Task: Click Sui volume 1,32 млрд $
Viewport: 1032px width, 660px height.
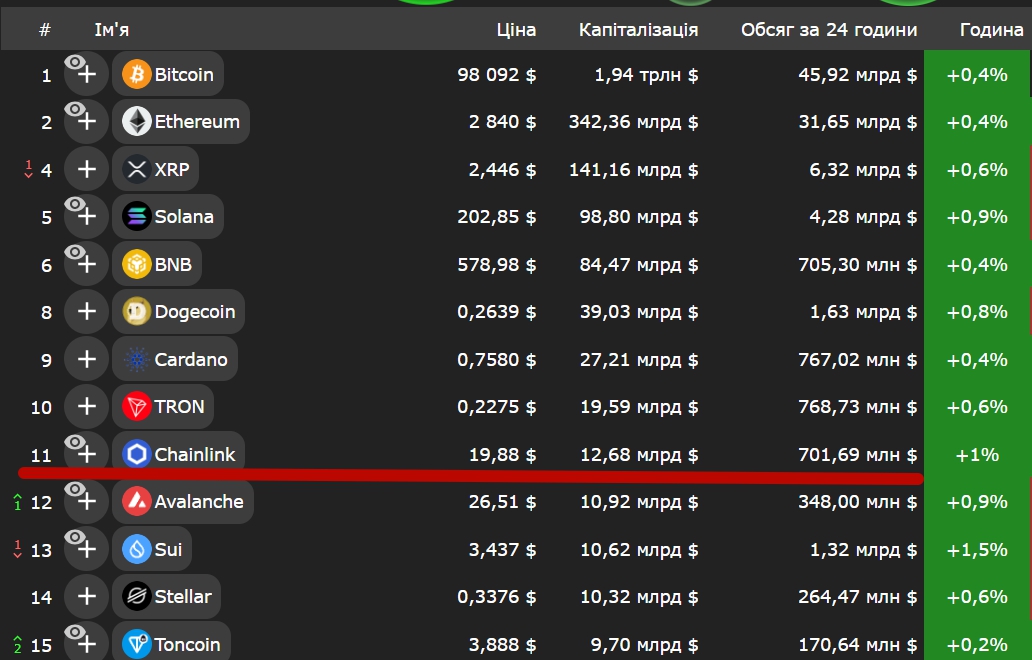Action: 864,549
